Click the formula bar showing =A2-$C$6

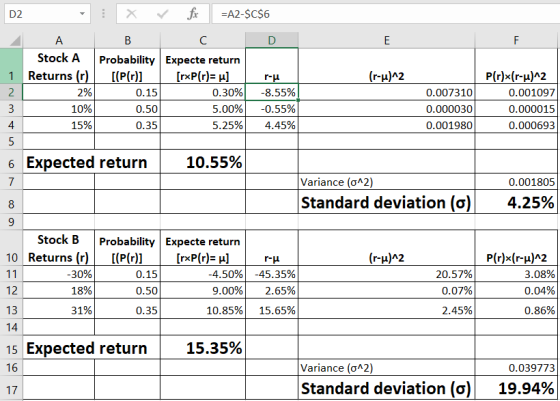[x=386, y=14]
